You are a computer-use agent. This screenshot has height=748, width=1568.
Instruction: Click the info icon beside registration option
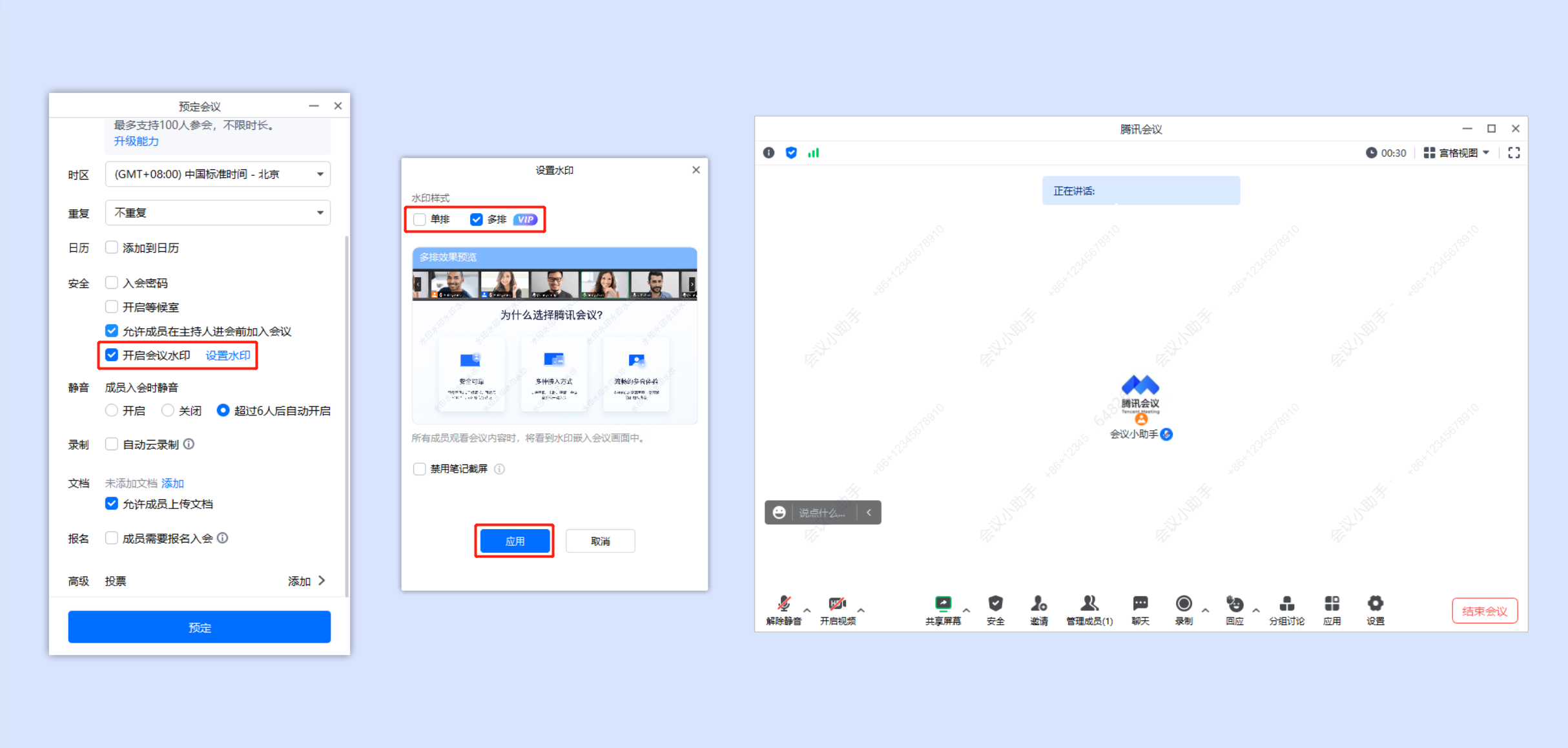pyautogui.click(x=223, y=538)
